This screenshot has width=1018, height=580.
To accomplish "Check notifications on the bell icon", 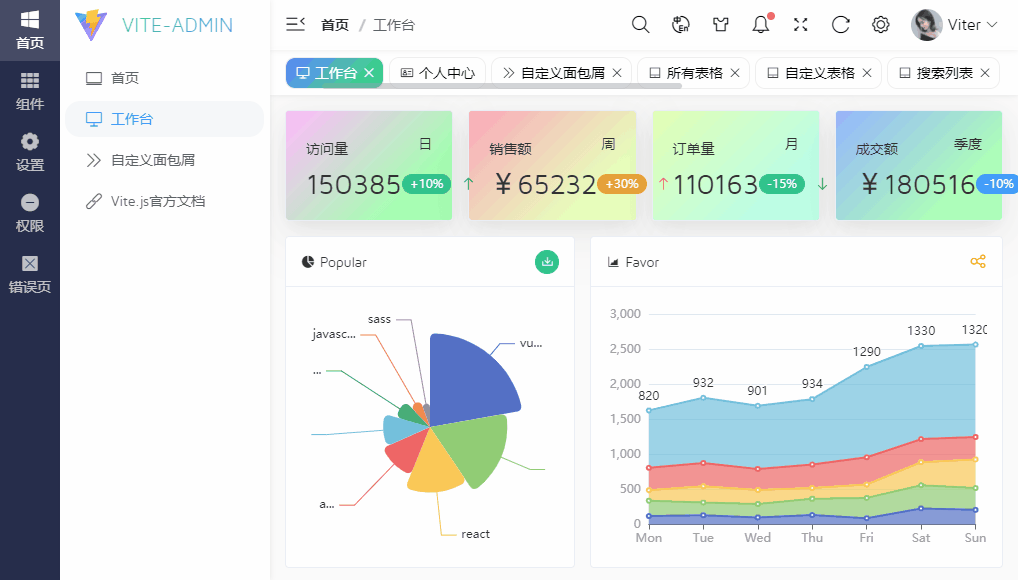I will pyautogui.click(x=760, y=24).
